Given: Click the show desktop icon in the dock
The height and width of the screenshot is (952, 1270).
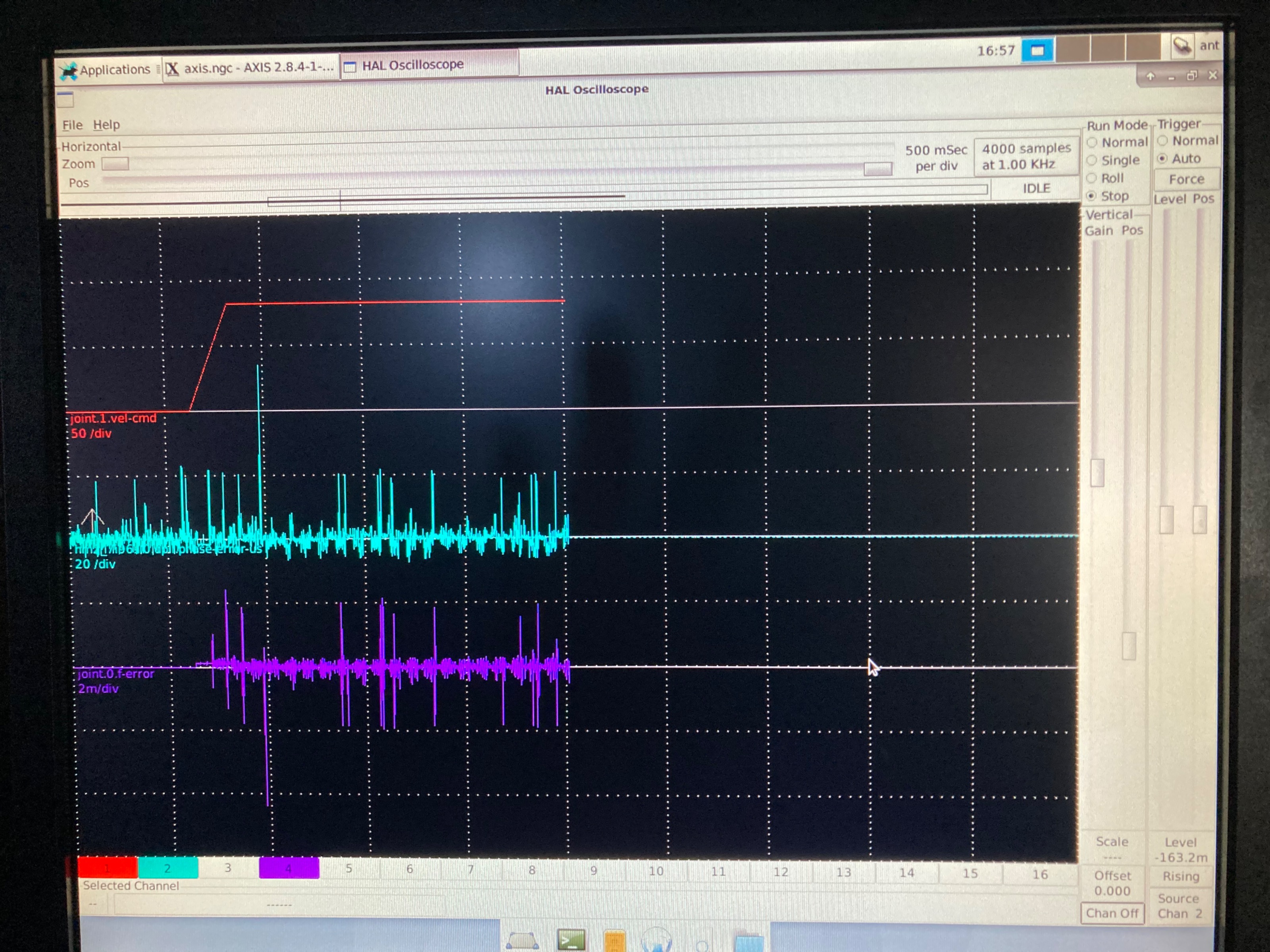Looking at the screenshot, I should [522, 942].
